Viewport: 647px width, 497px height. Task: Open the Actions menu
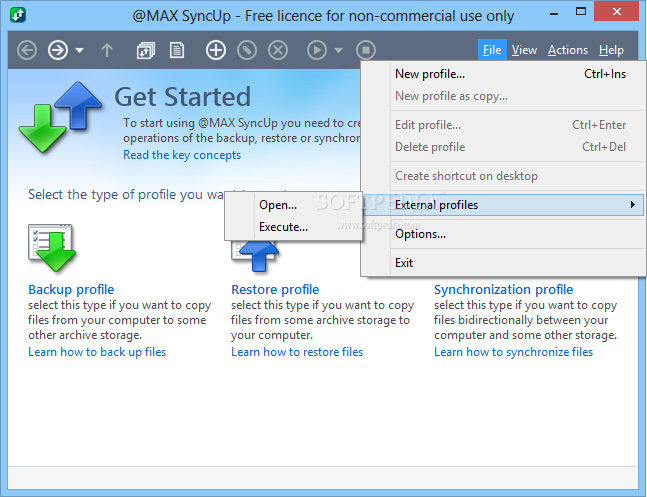point(568,50)
